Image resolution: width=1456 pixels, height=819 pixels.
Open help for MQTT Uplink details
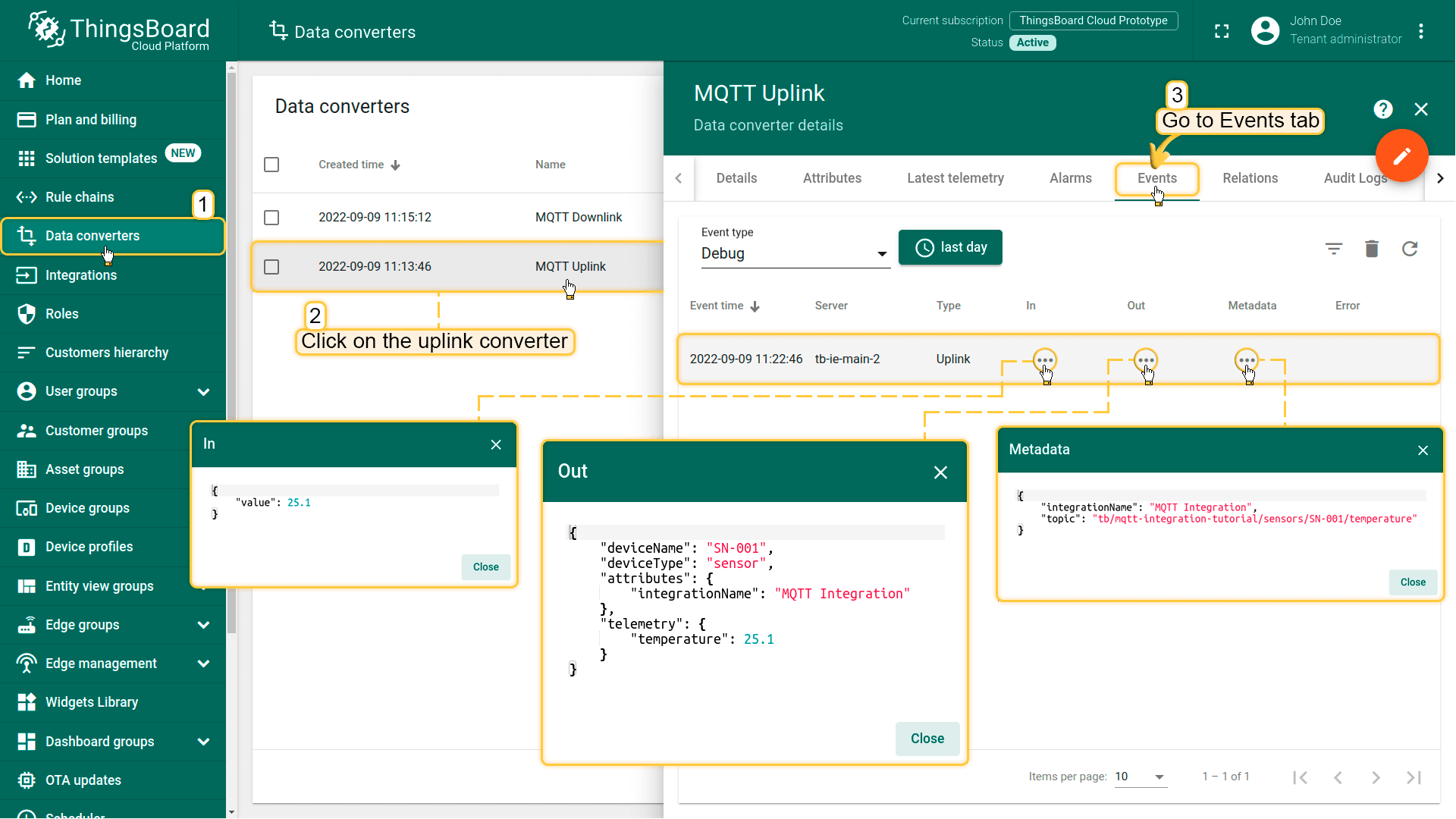point(1383,109)
